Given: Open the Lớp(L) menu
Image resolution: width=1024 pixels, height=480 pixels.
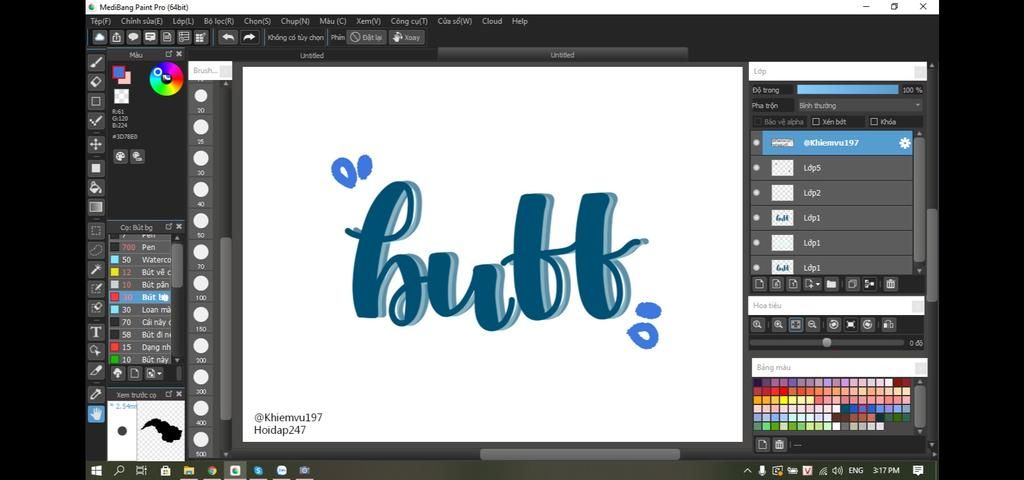Looking at the screenshot, I should [183, 21].
